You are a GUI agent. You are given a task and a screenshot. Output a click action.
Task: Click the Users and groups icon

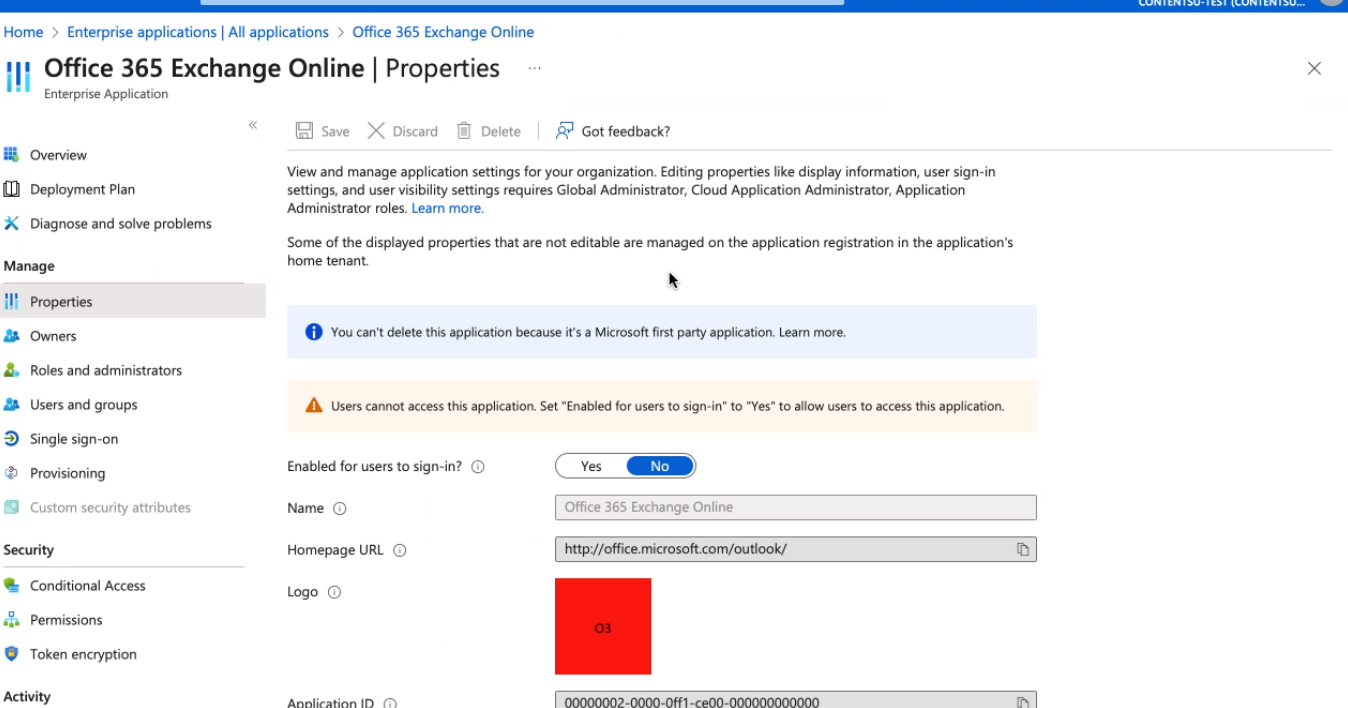coord(11,404)
